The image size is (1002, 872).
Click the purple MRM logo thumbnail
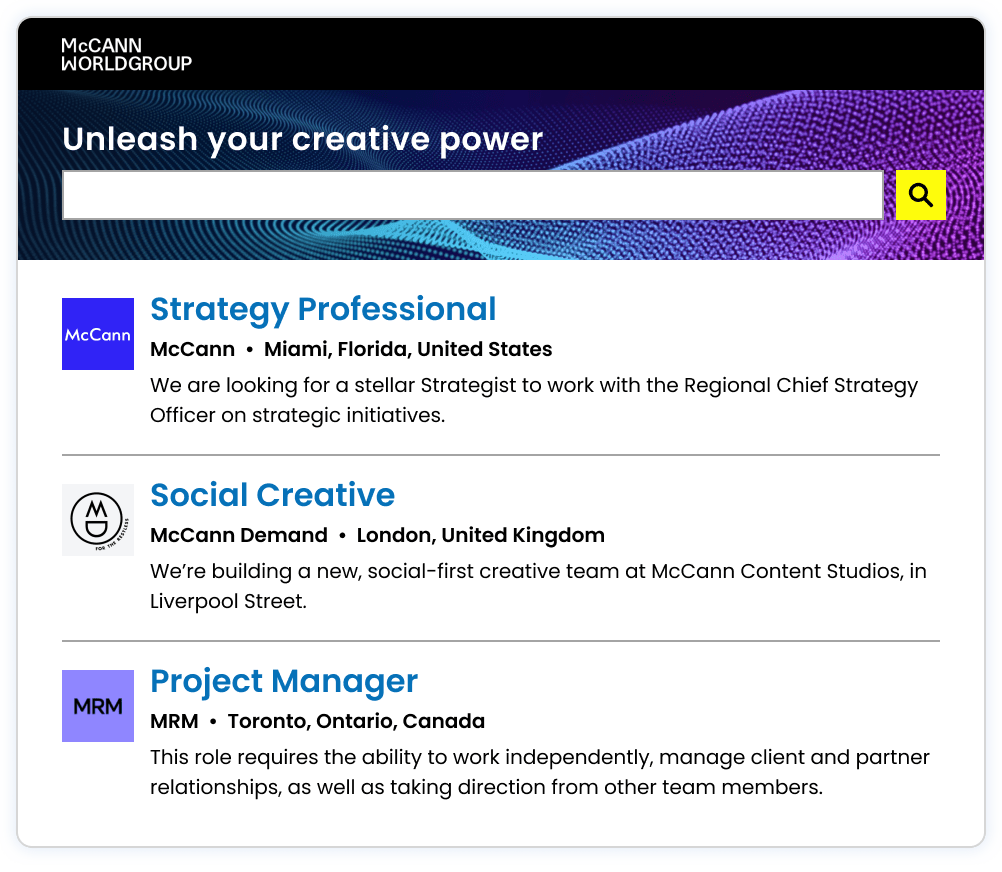pyautogui.click(x=98, y=706)
